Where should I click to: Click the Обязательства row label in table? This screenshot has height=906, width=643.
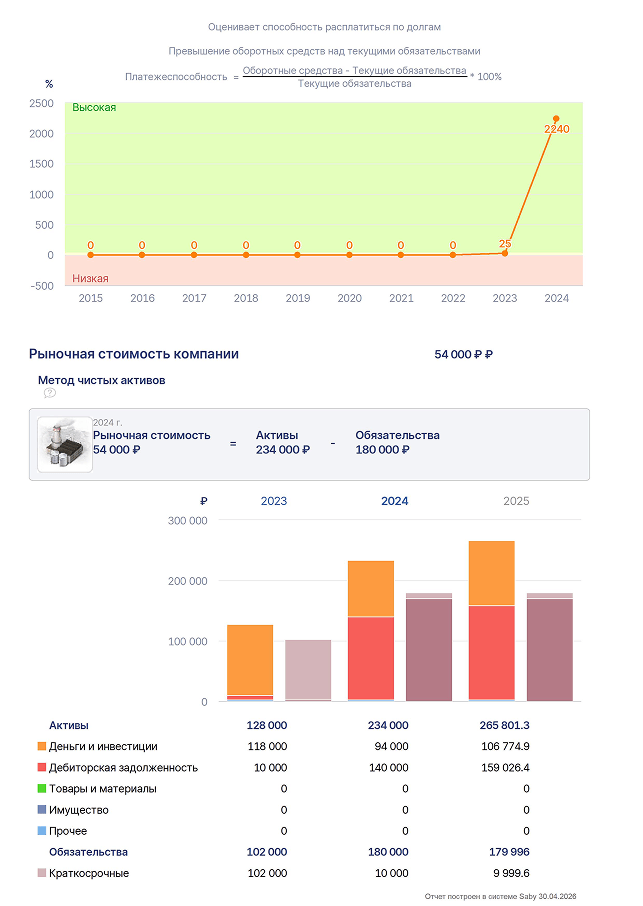(88, 852)
